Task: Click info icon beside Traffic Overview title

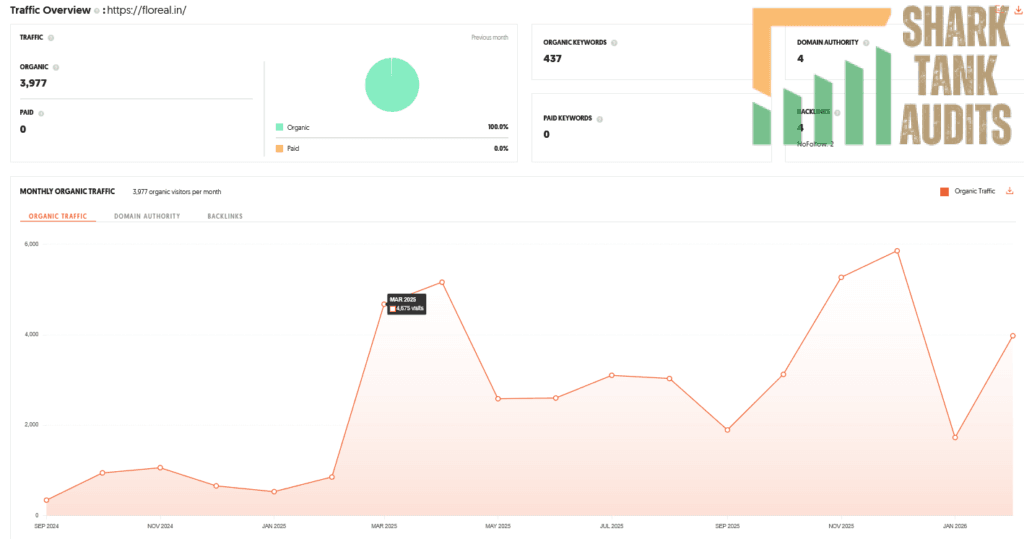Action: [97, 11]
